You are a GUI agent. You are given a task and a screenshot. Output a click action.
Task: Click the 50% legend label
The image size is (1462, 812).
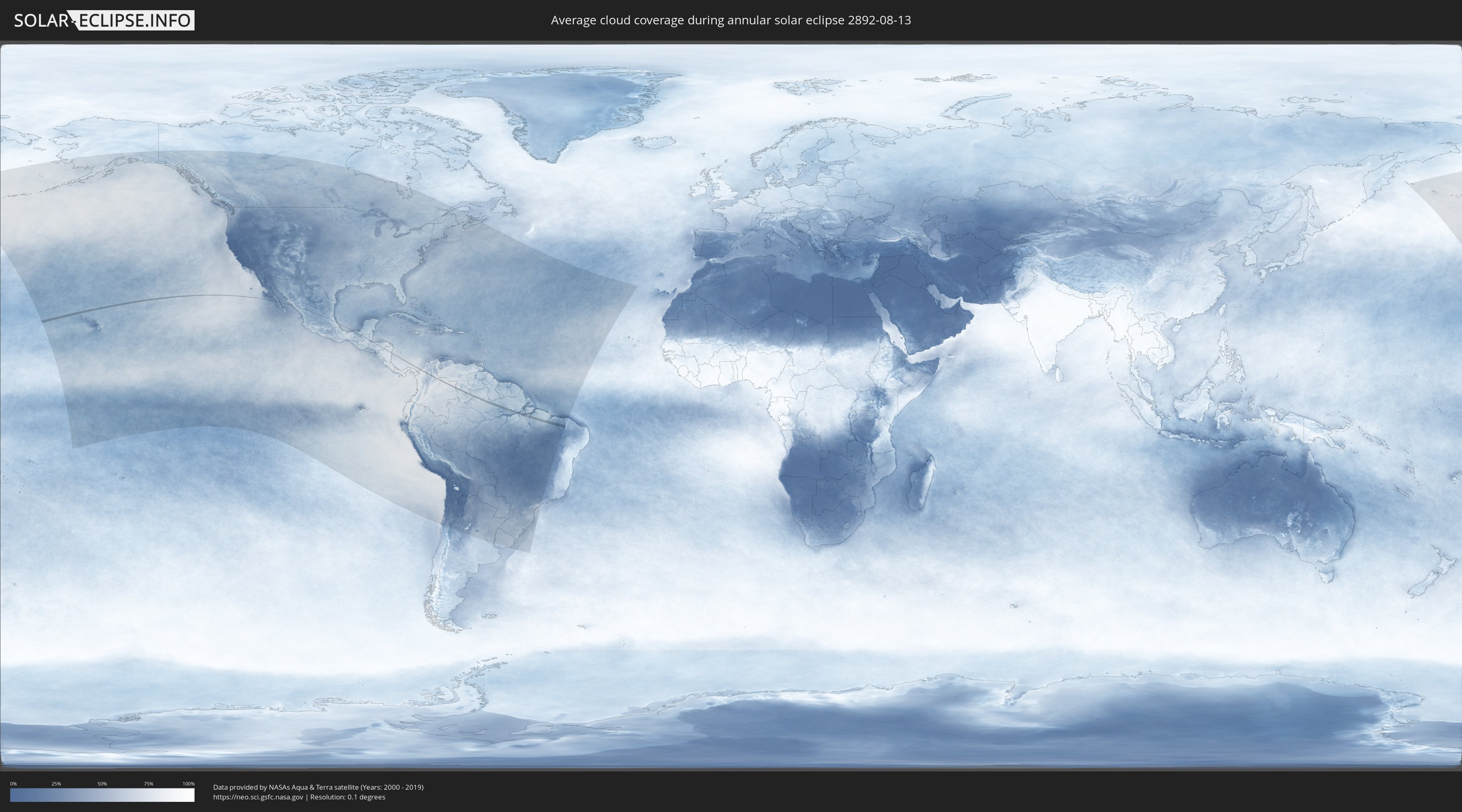(x=102, y=784)
